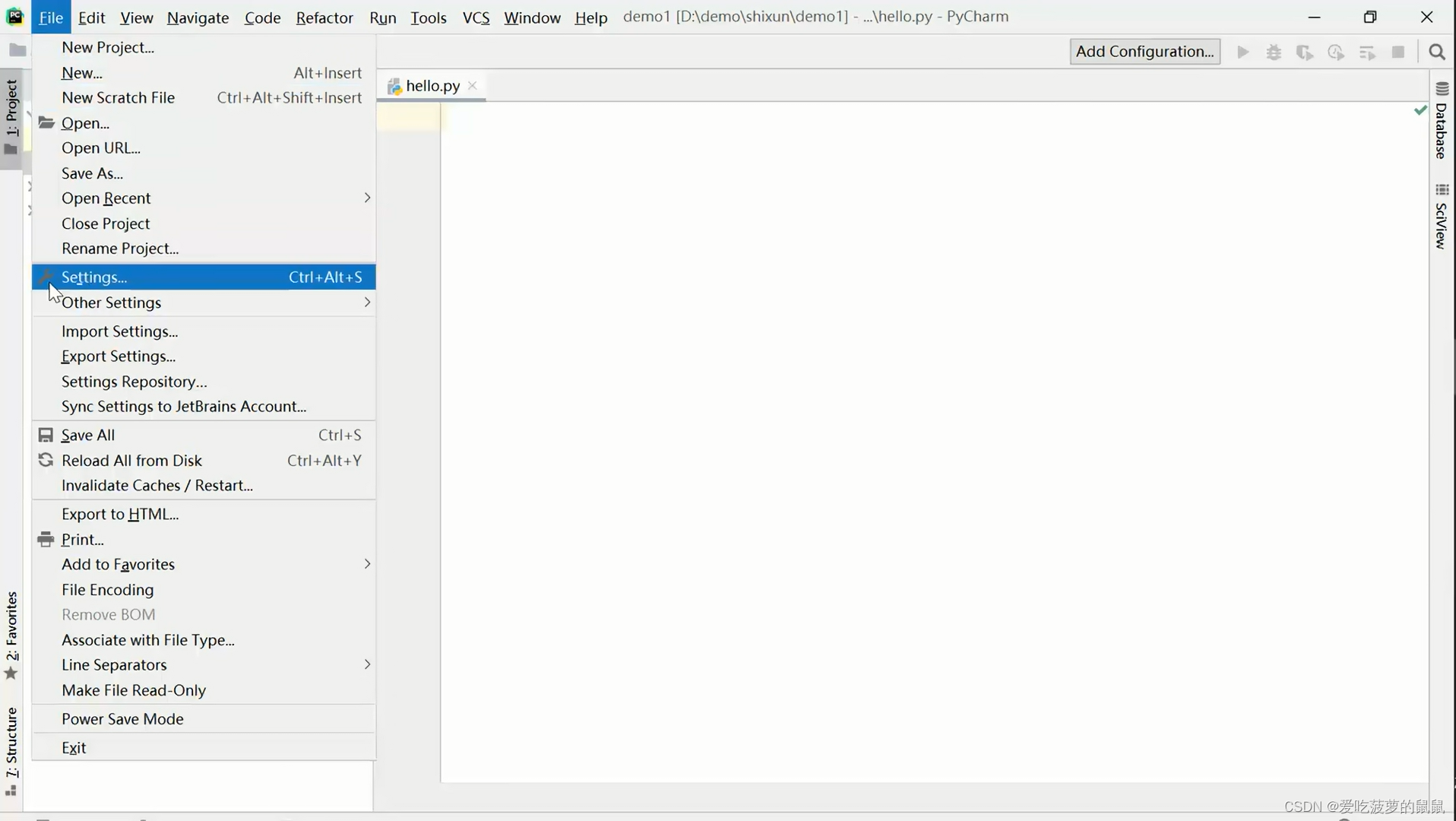Screen dimensions: 1456x821
Task: Open the 2: Favorites side panel
Action: pyautogui.click(x=11, y=636)
